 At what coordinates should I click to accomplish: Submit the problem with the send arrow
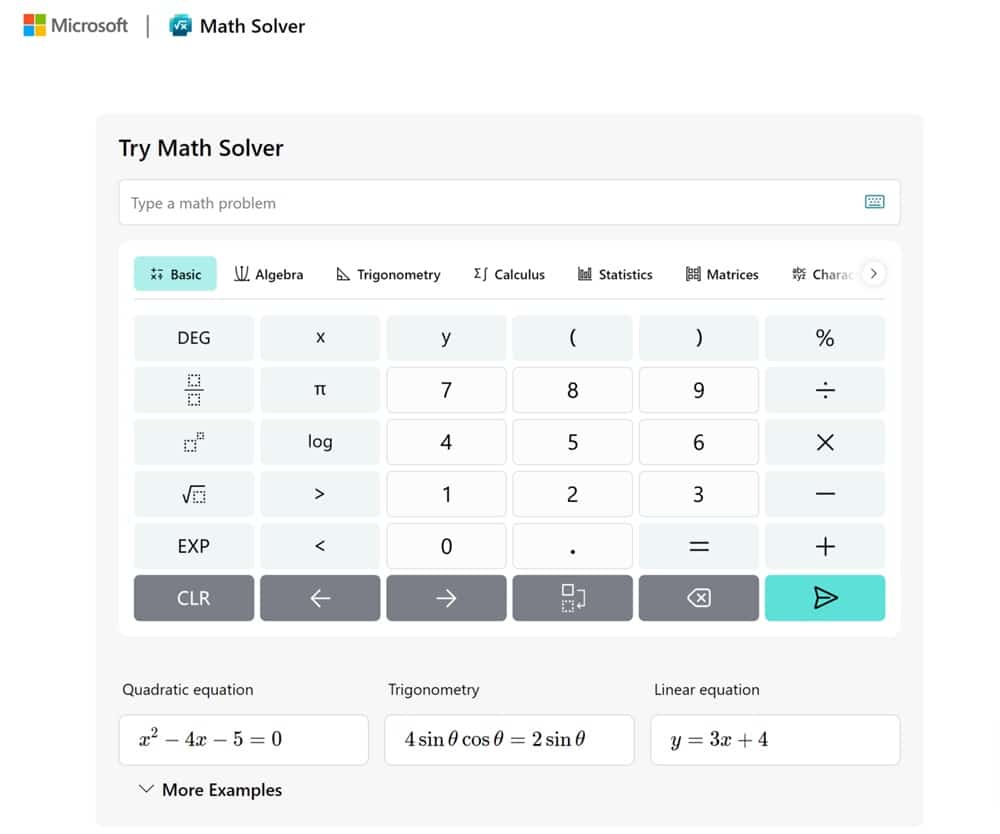(x=824, y=598)
